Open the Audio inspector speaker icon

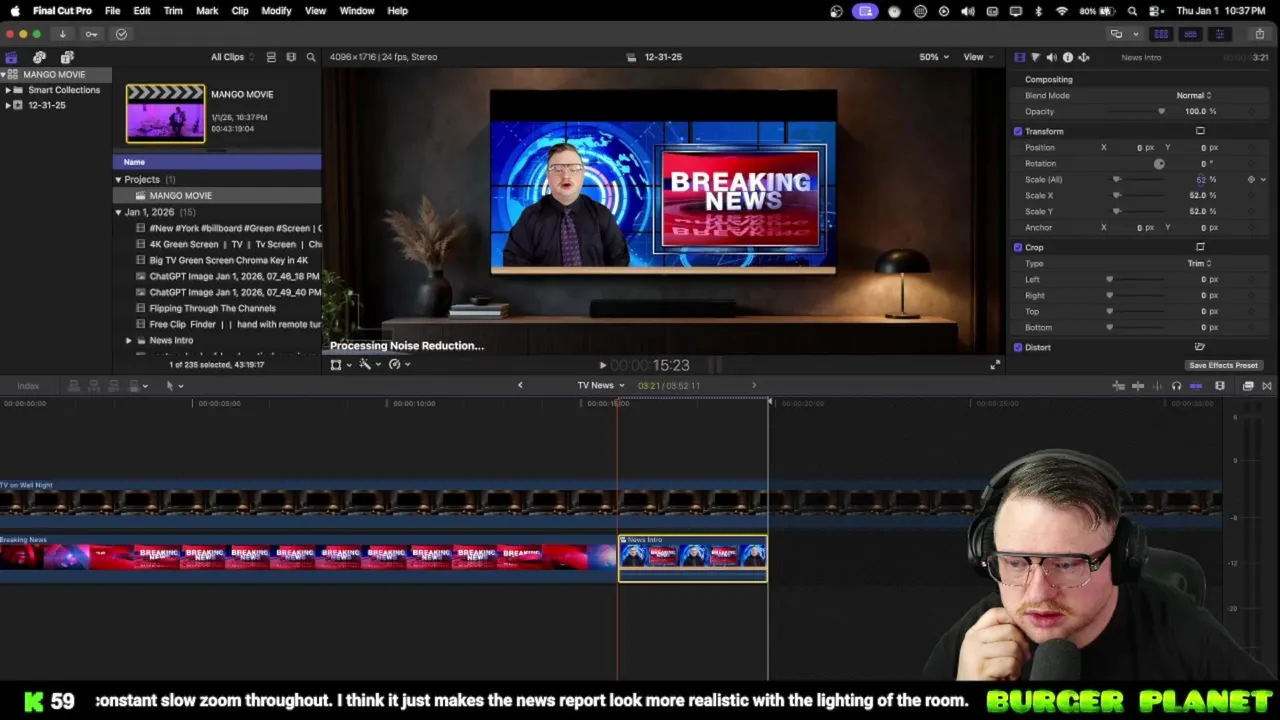(x=1051, y=57)
